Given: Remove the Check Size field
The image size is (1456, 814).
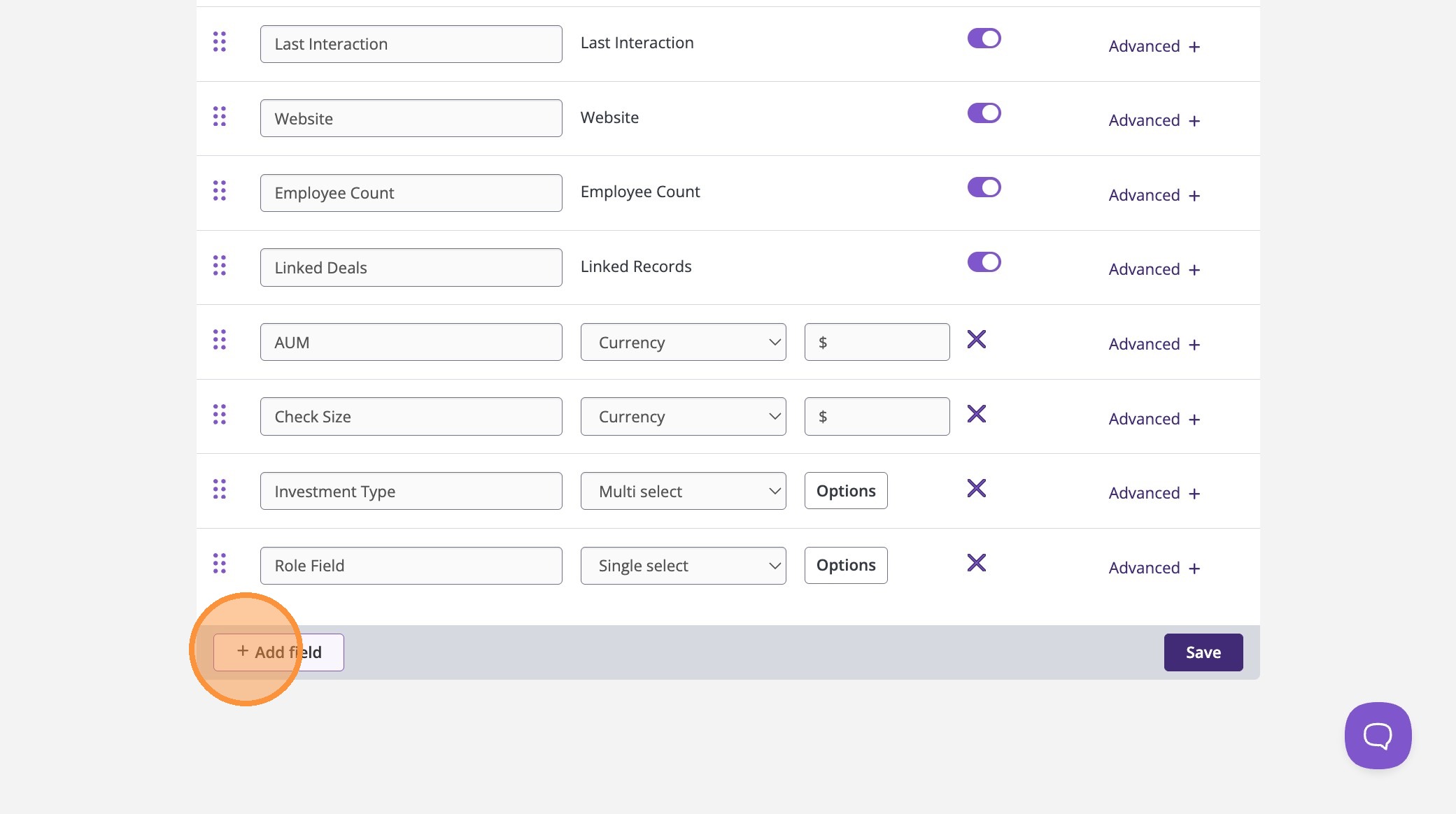Looking at the screenshot, I should click(976, 414).
